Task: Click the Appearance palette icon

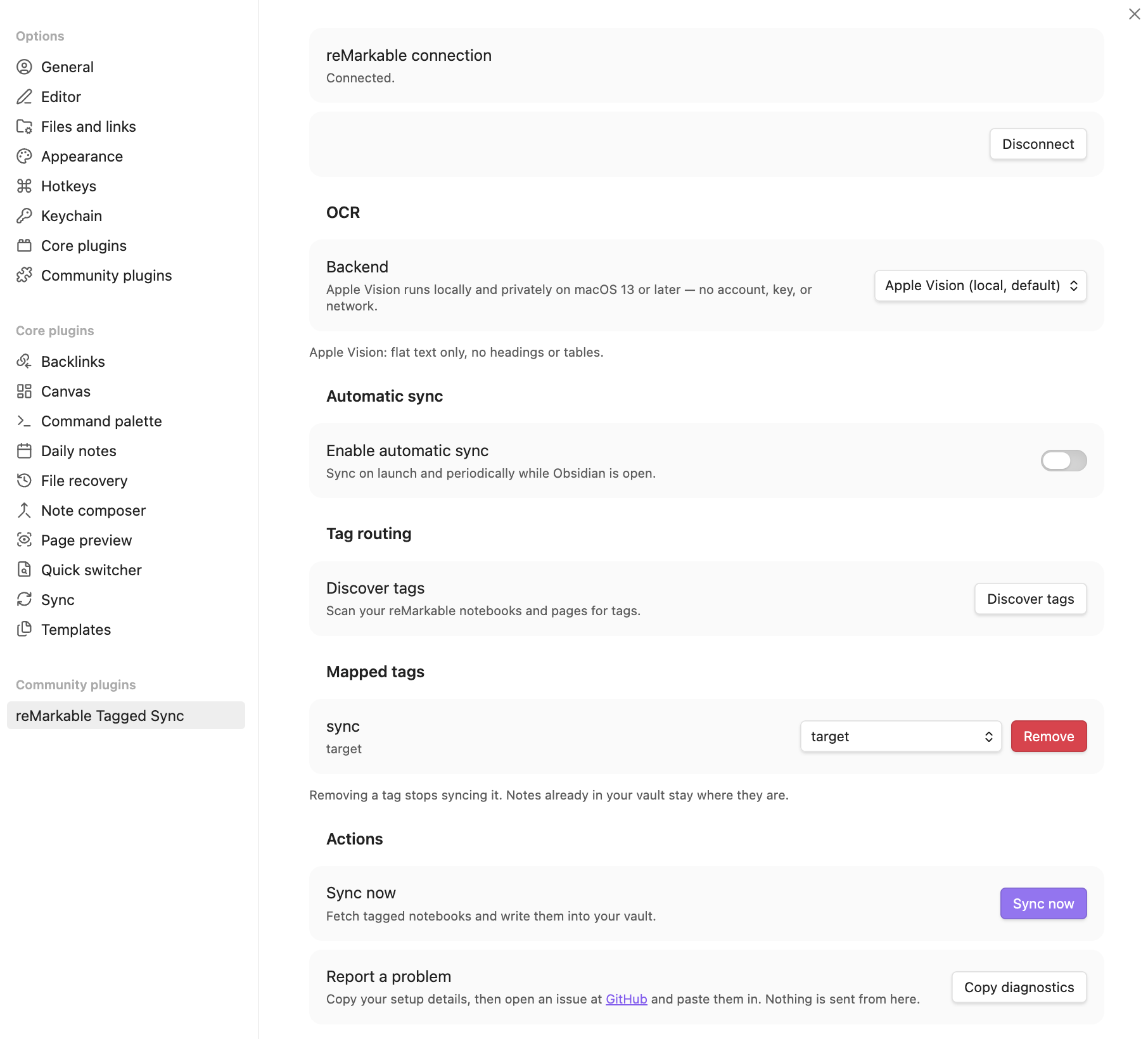Action: pos(24,156)
